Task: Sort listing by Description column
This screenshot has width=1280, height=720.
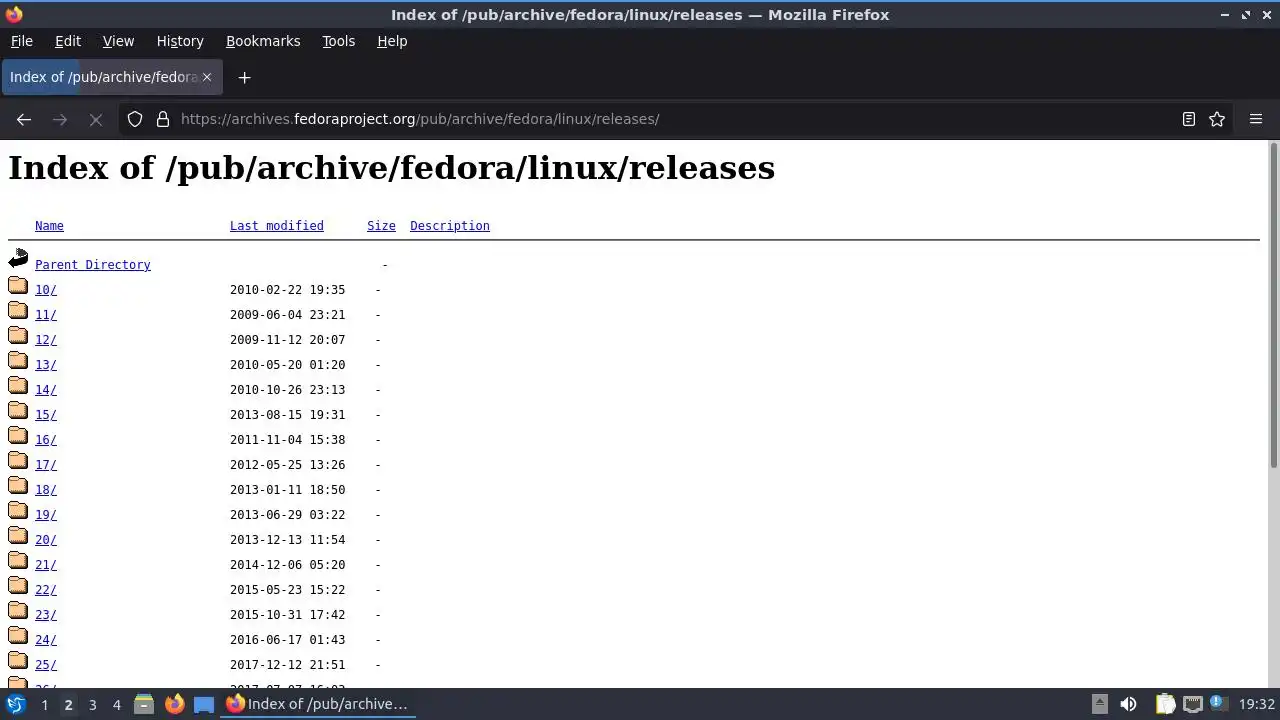Action: pyautogui.click(x=450, y=226)
